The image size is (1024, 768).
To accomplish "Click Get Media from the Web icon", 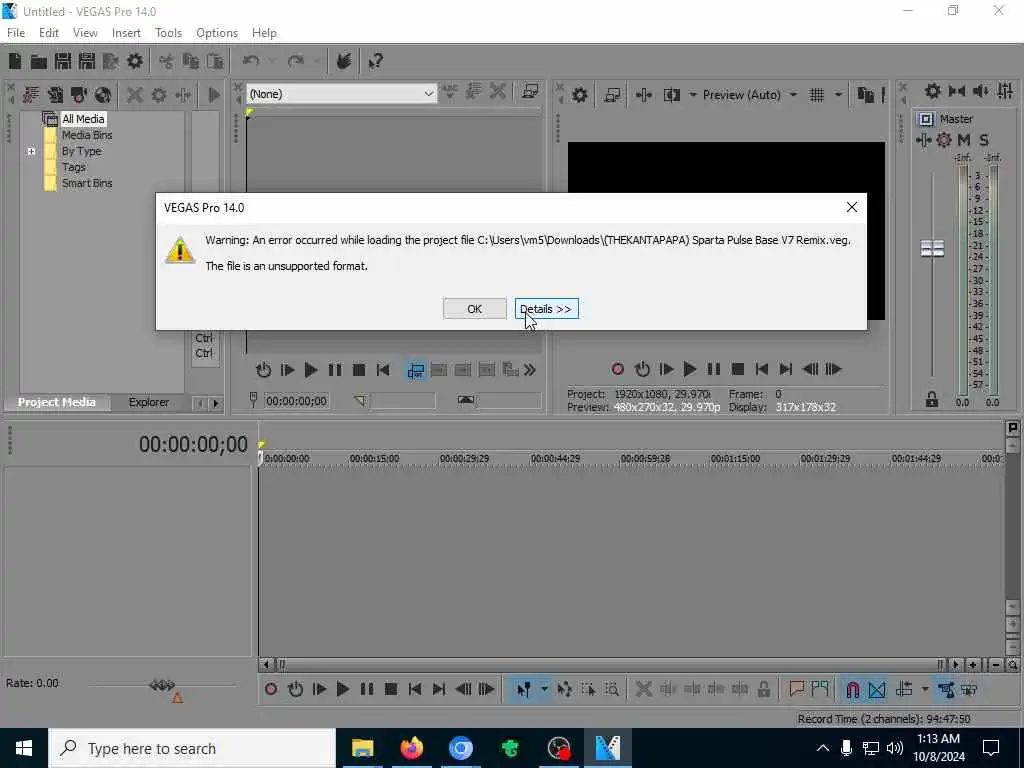I will click(x=103, y=95).
